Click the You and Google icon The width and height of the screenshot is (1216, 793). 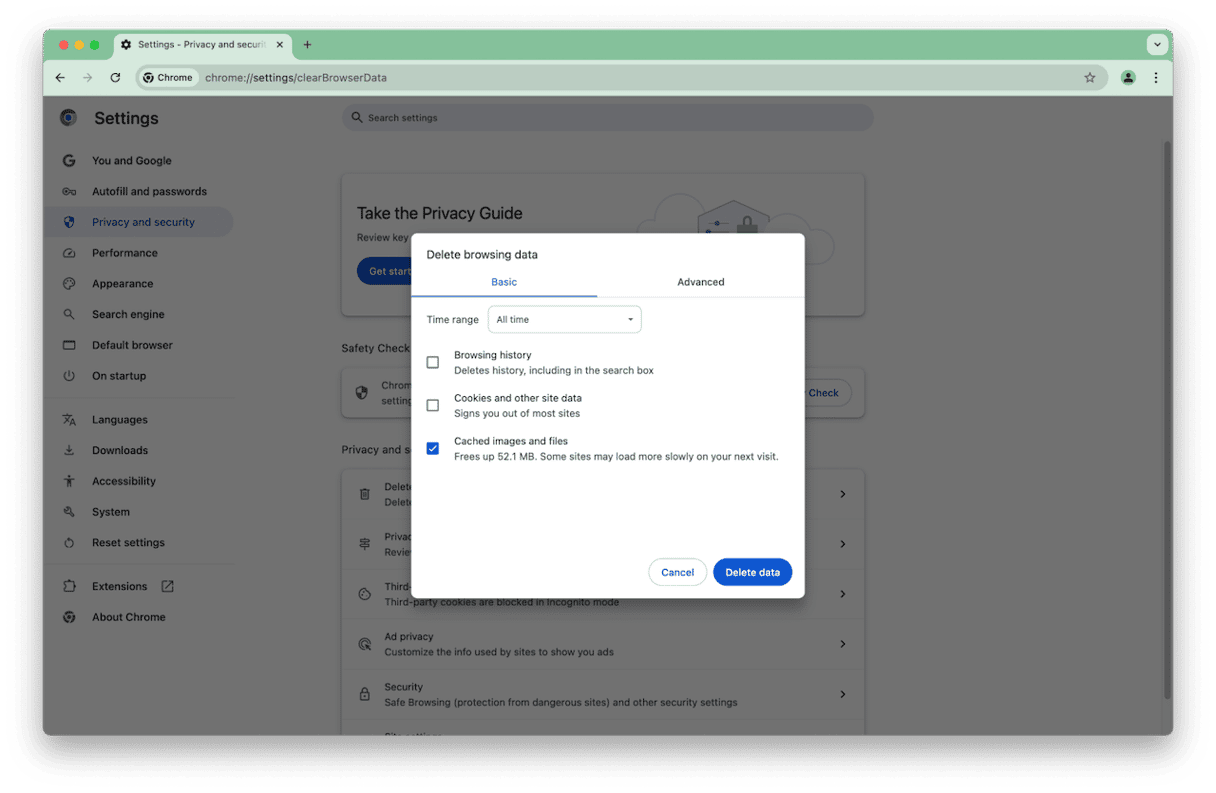point(69,160)
